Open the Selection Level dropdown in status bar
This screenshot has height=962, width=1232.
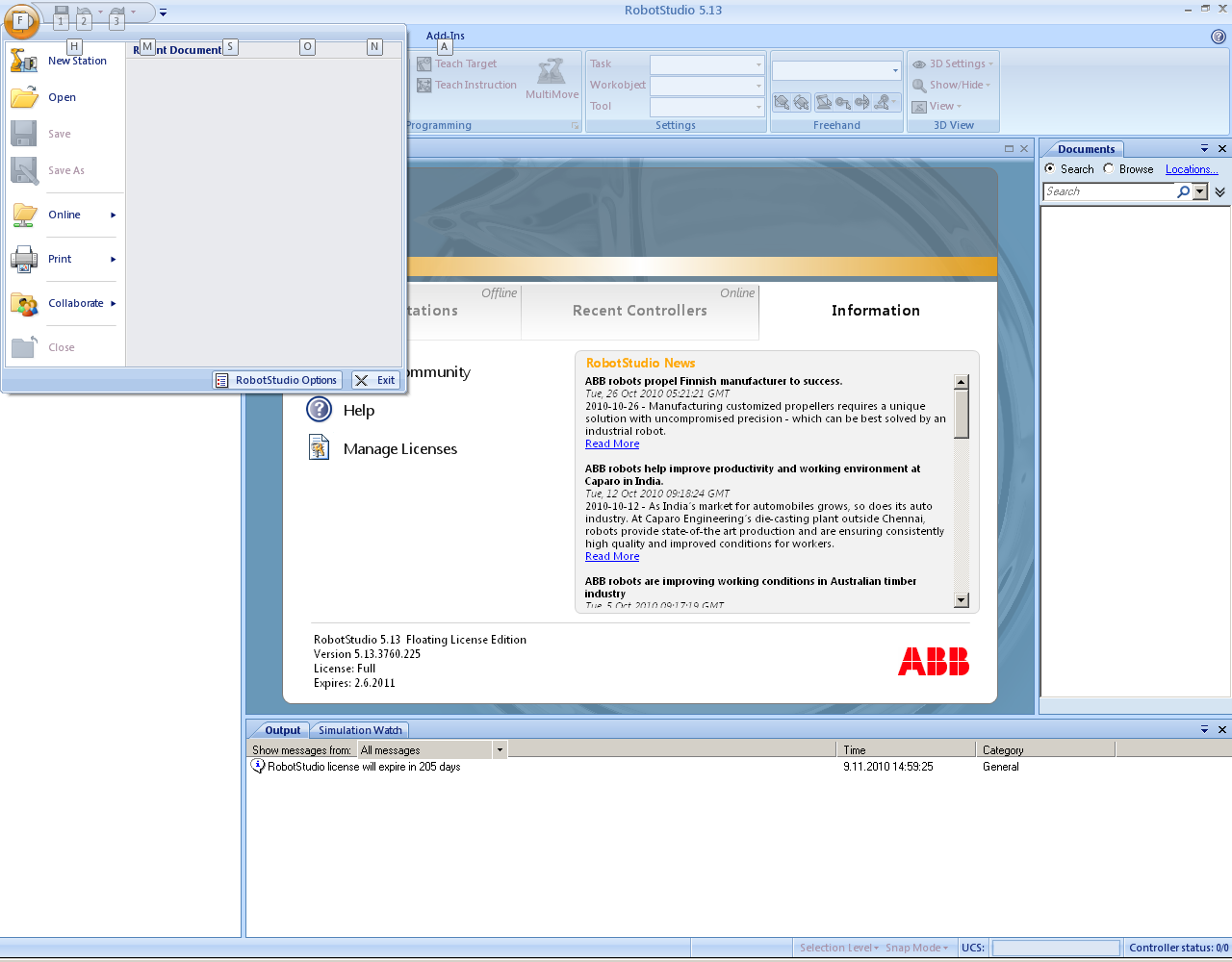point(839,948)
